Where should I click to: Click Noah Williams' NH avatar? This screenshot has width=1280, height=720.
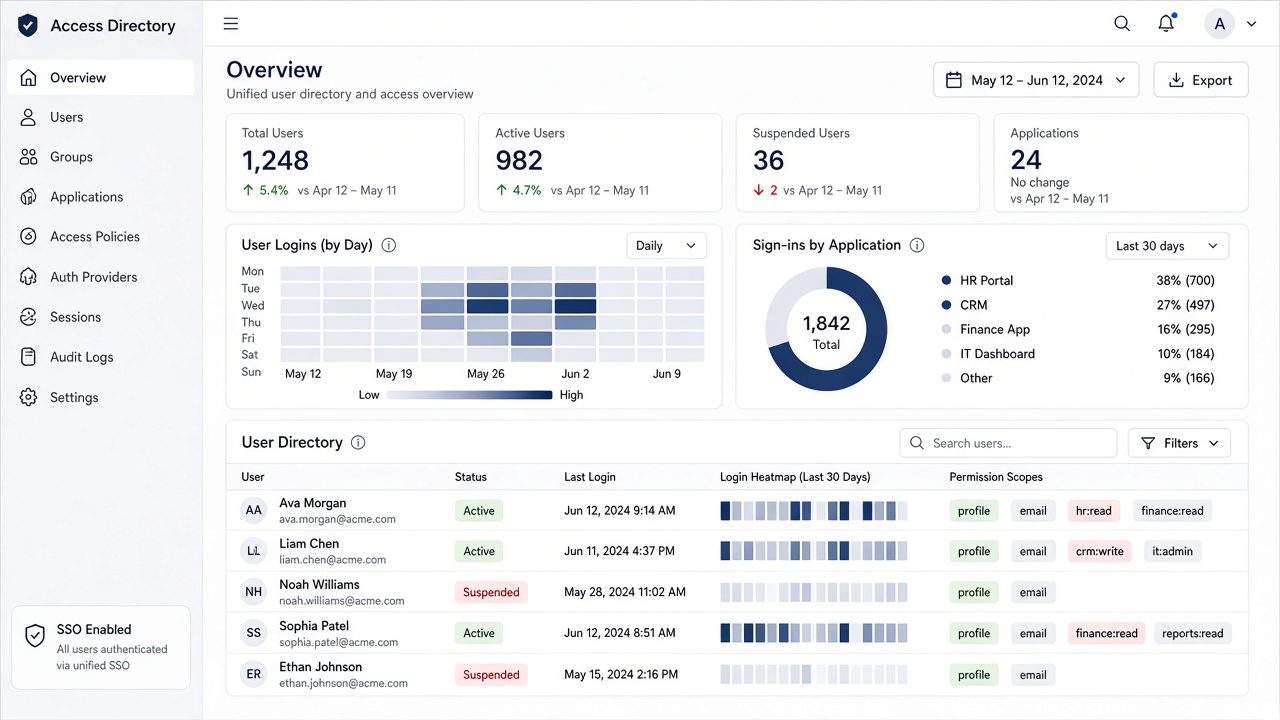click(254, 592)
